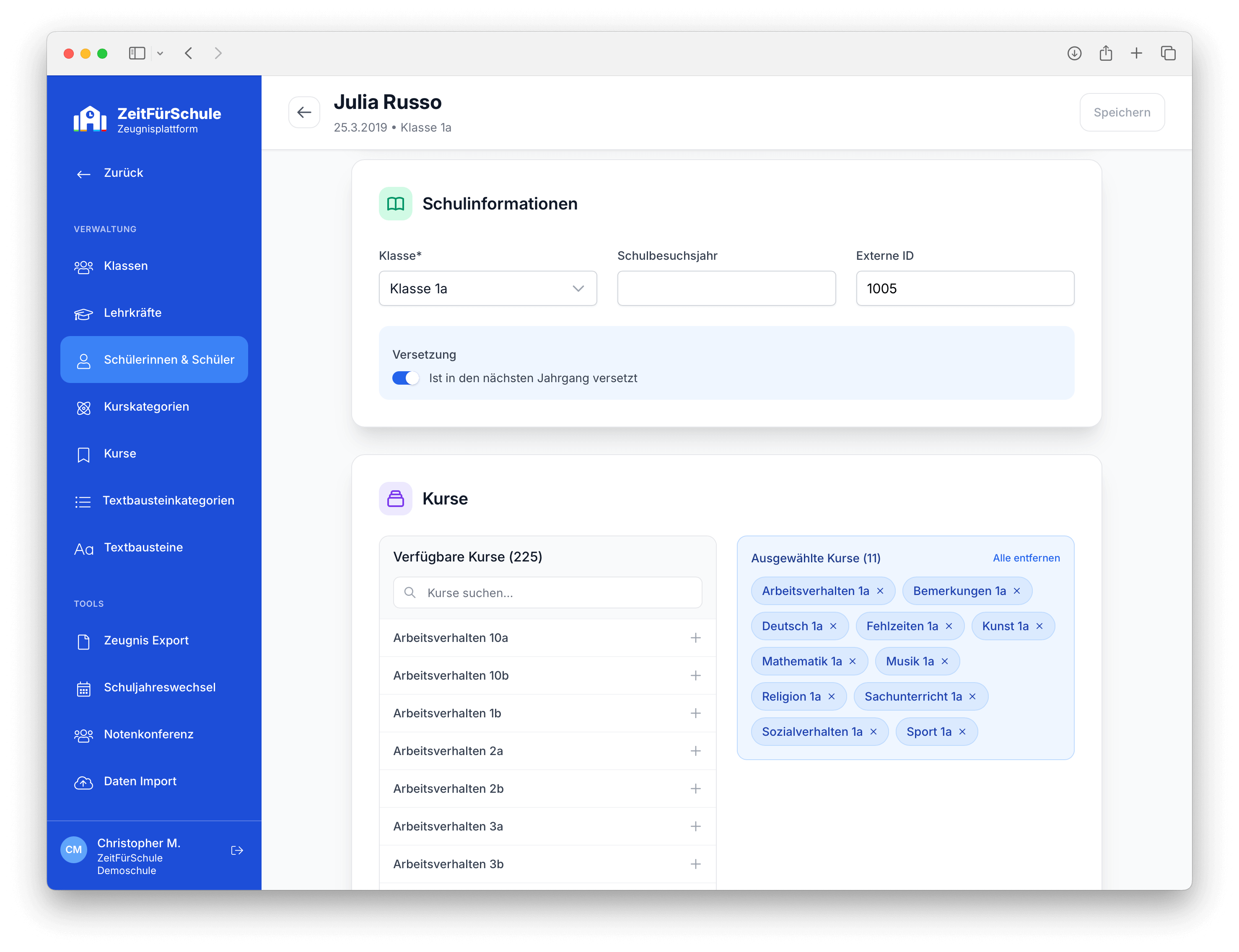Add Arbeitsverhalten 10a with plus icon
This screenshot has height=952, width=1239.
coord(695,637)
